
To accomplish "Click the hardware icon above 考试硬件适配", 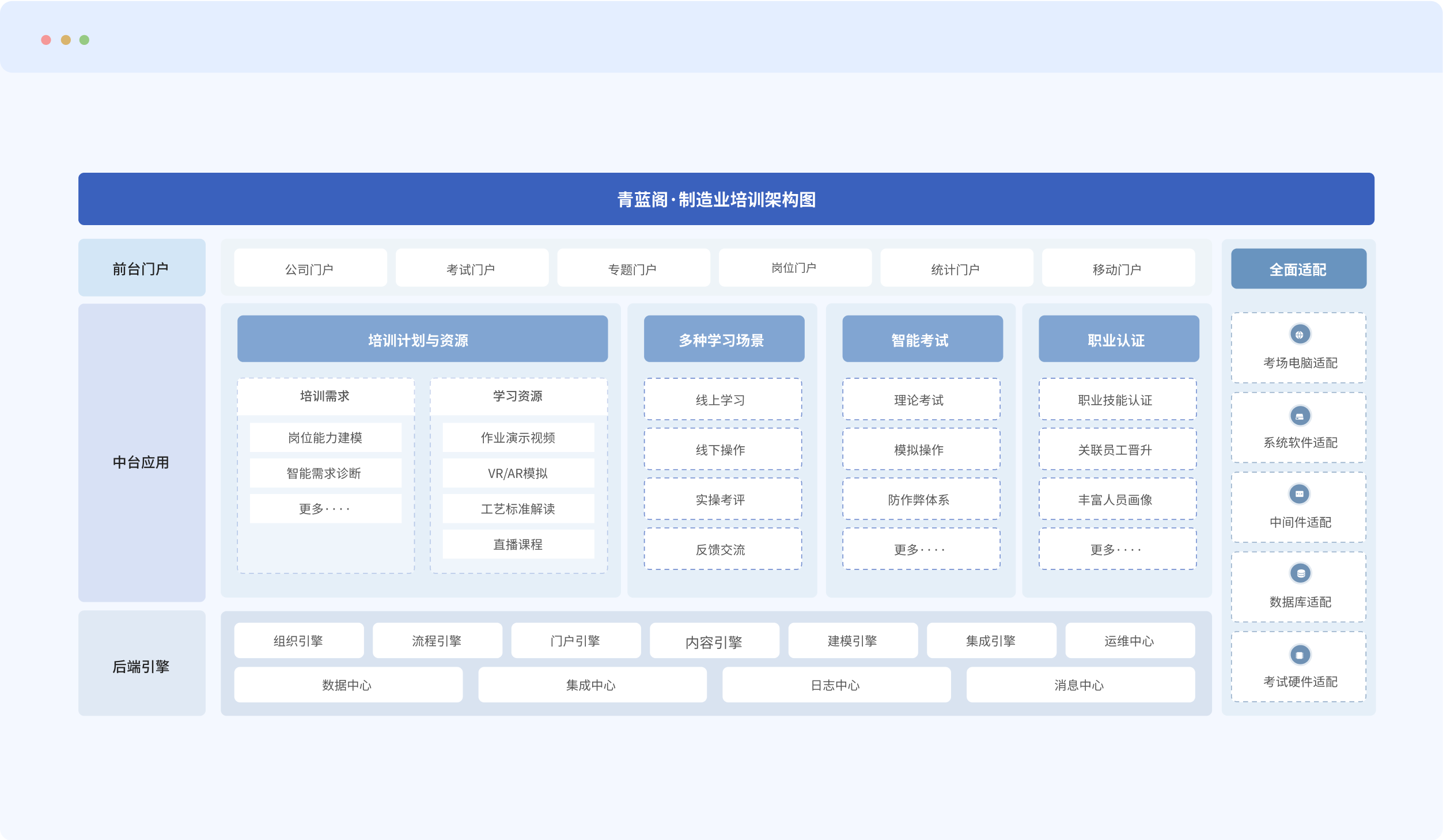I will tap(1299, 655).
